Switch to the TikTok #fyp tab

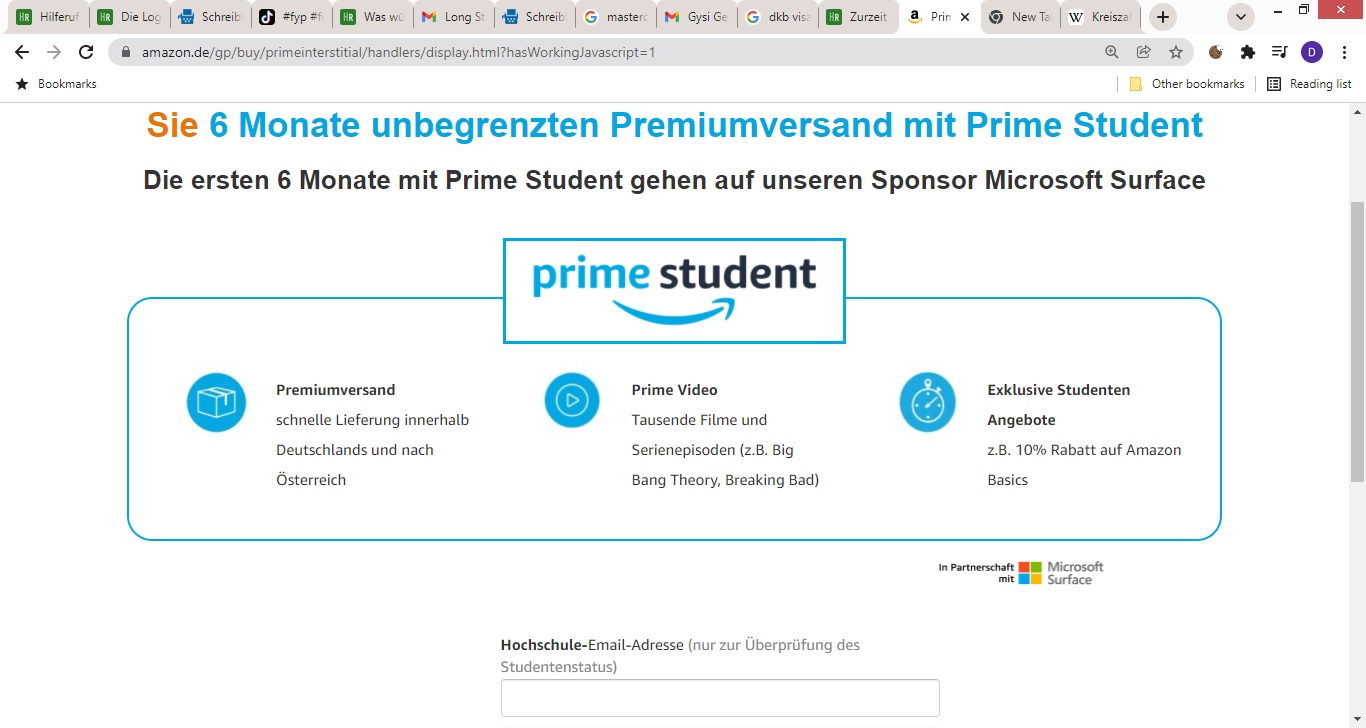click(x=291, y=17)
